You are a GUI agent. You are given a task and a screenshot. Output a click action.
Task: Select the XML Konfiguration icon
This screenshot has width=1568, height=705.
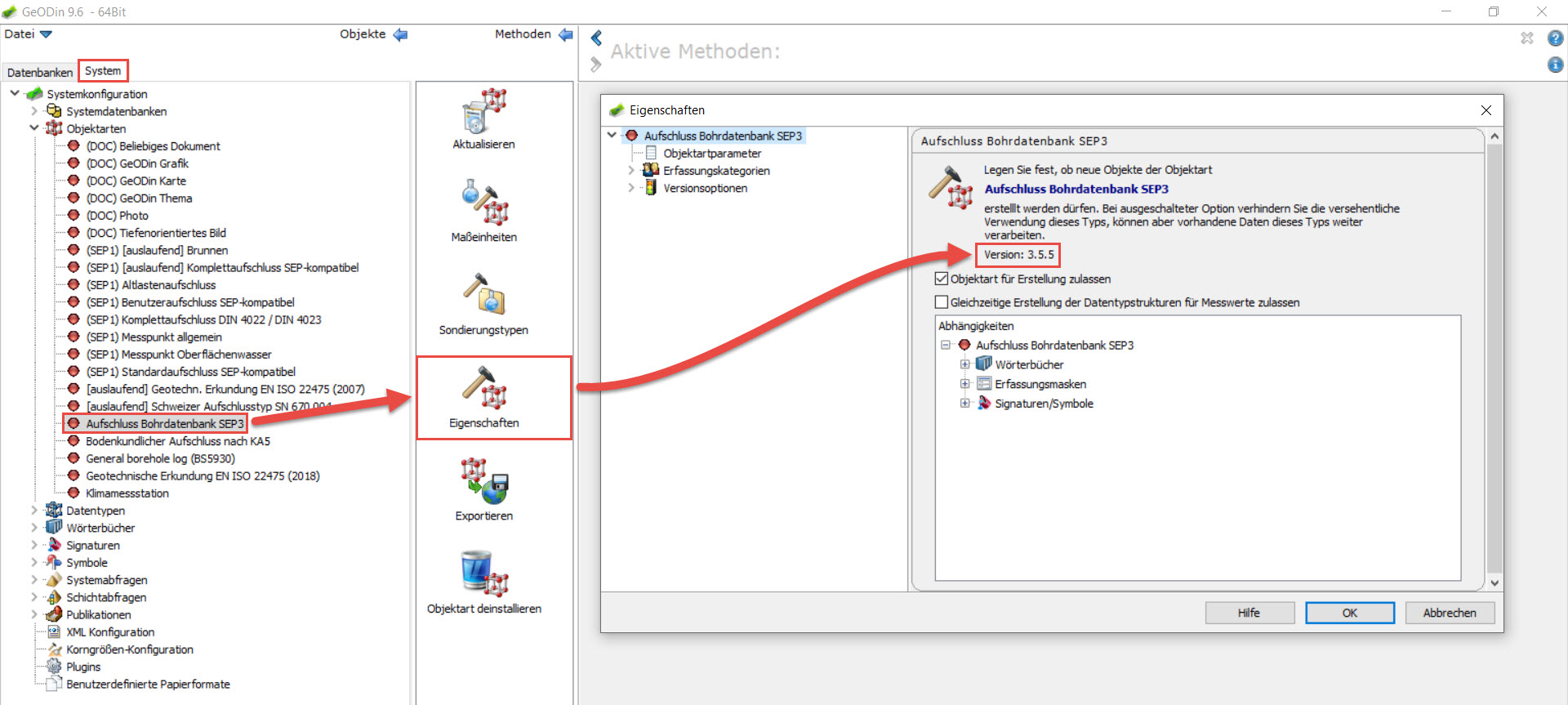coord(54,631)
